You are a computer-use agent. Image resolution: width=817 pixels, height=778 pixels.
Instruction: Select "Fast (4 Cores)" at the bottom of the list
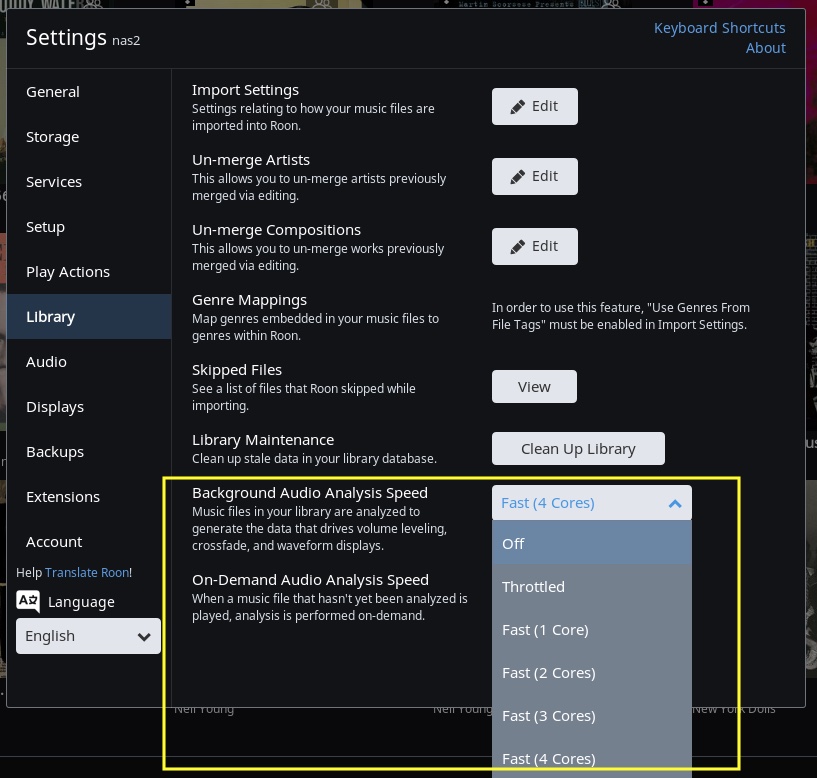point(548,758)
